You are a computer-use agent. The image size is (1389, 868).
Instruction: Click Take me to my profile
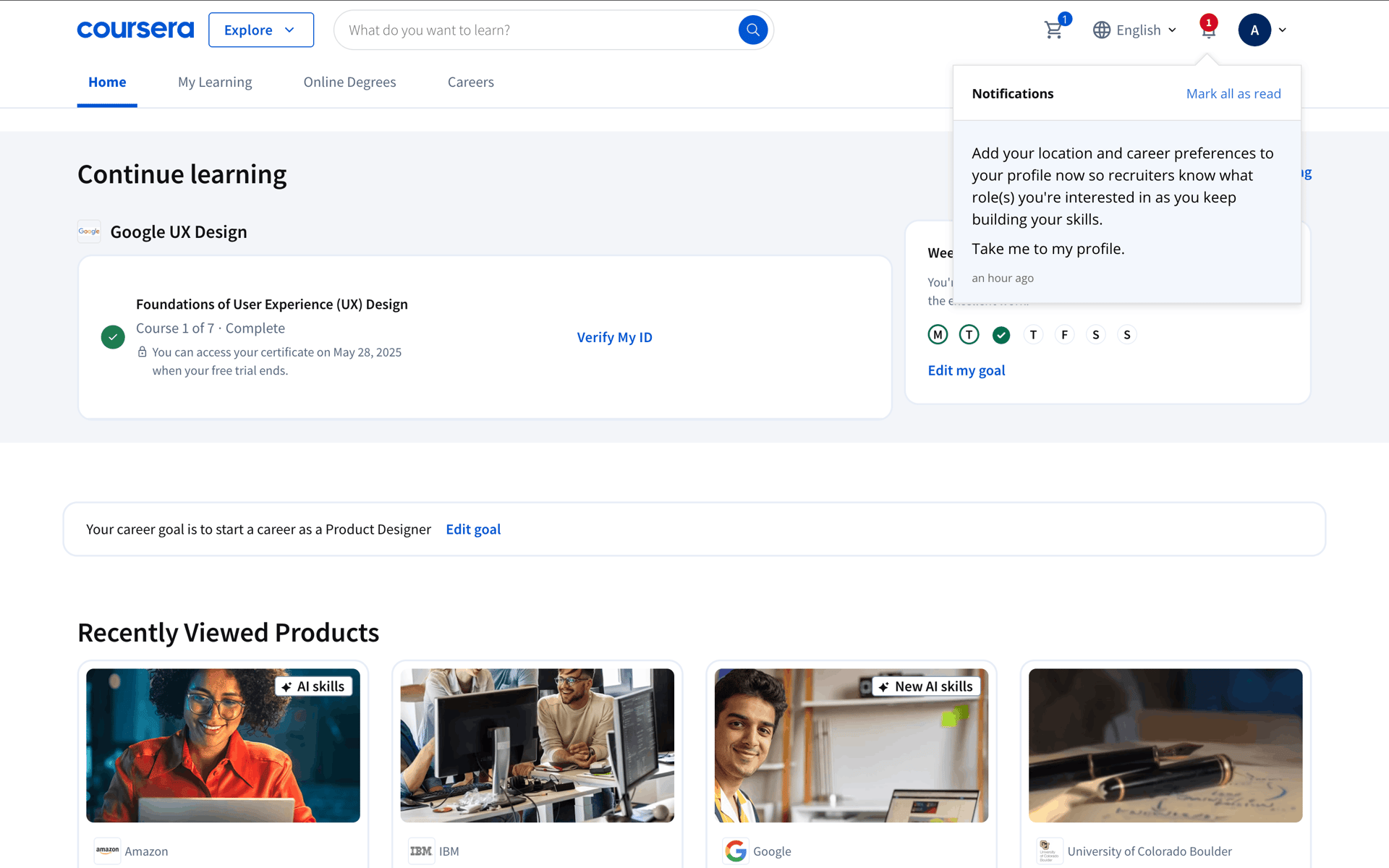pos(1048,249)
